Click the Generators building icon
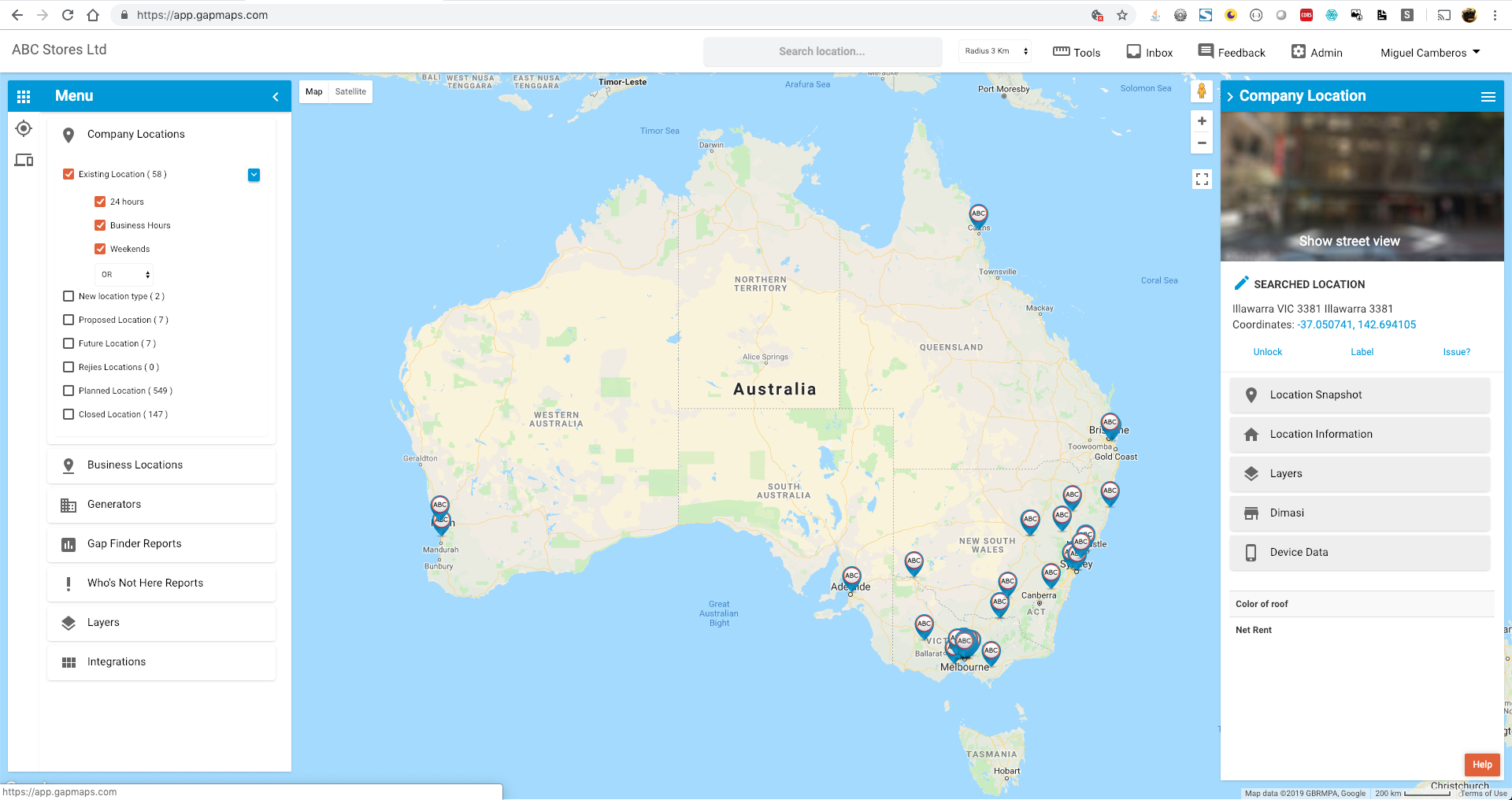This screenshot has height=800, width=1512. 69,505
